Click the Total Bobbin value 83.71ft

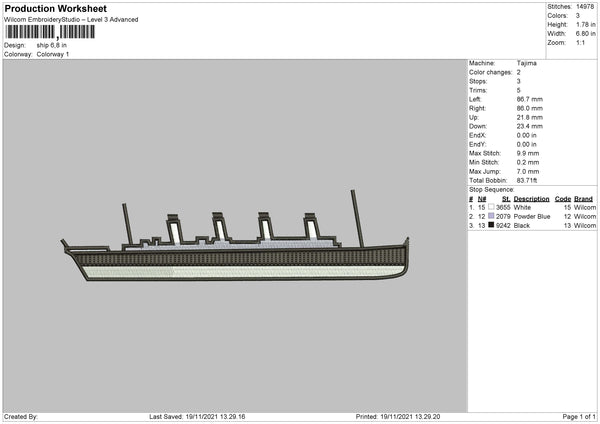527,180
